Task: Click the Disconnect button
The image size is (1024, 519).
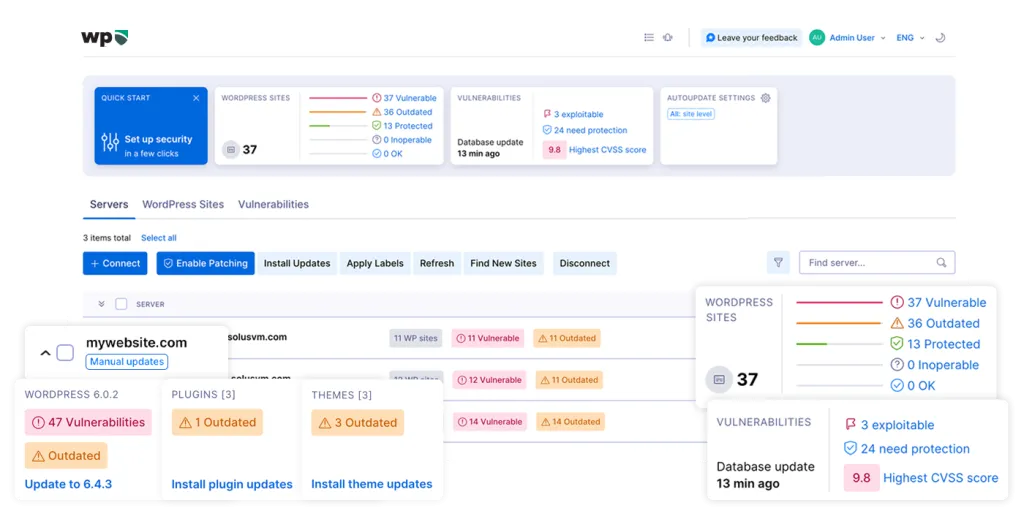Action: point(584,263)
